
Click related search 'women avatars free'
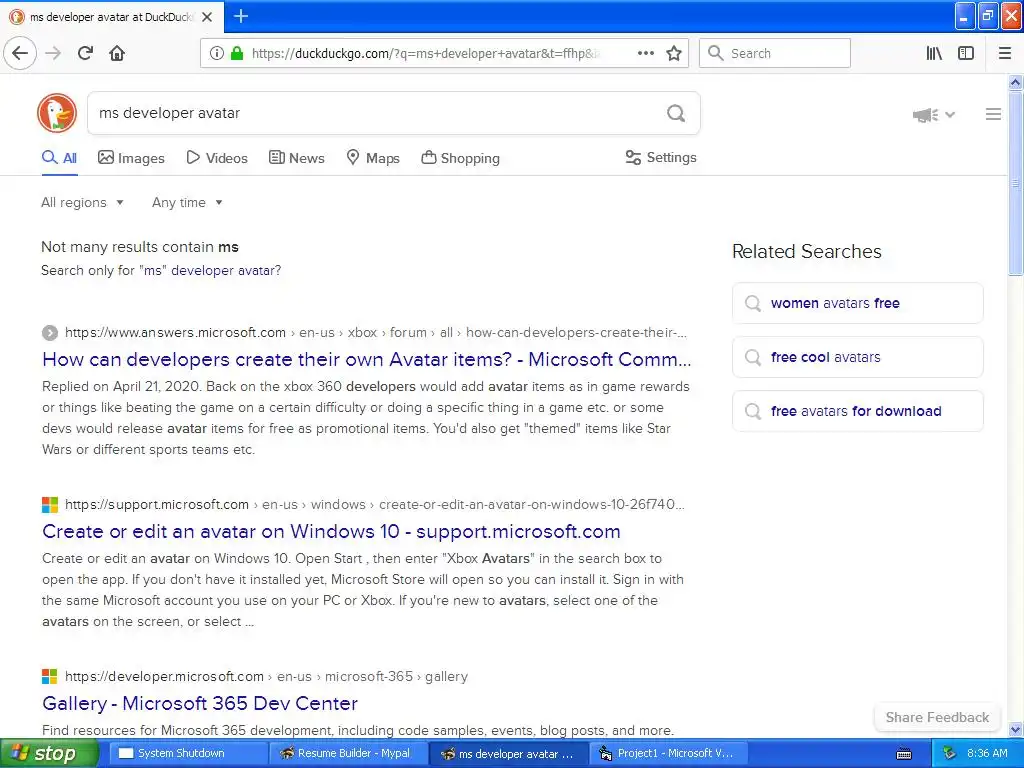click(857, 303)
